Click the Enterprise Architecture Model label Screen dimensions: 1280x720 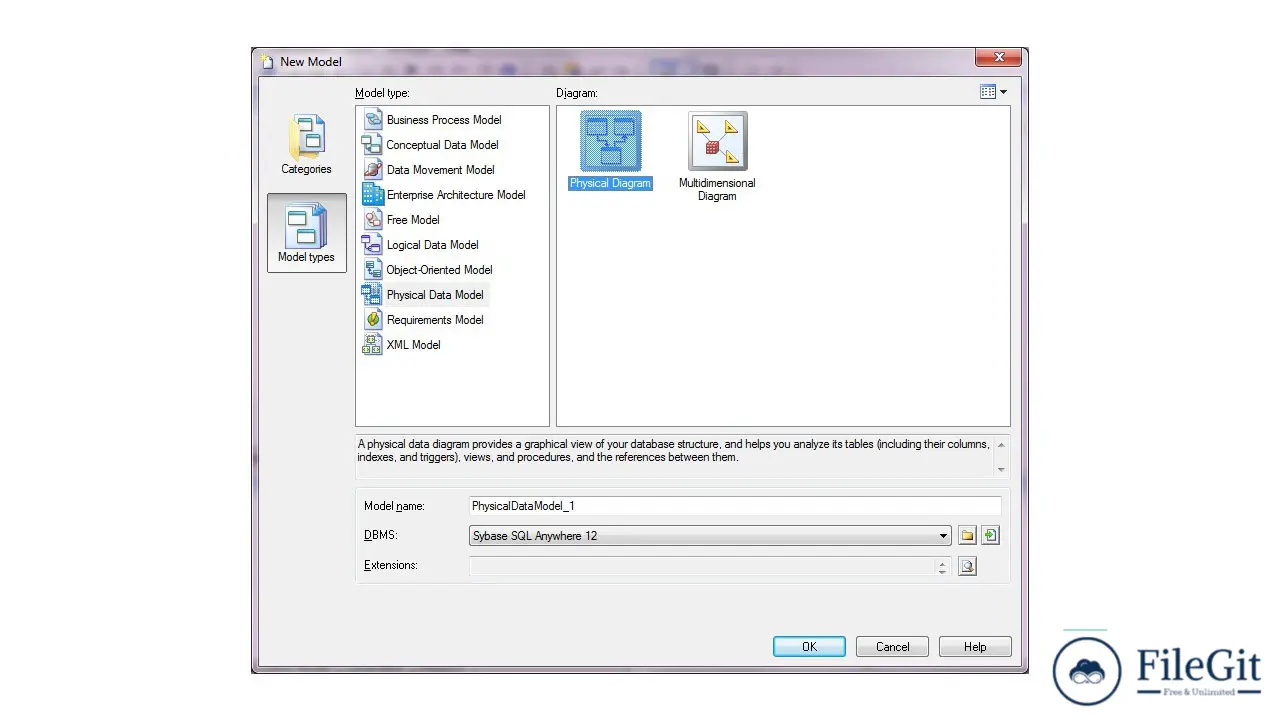(456, 195)
